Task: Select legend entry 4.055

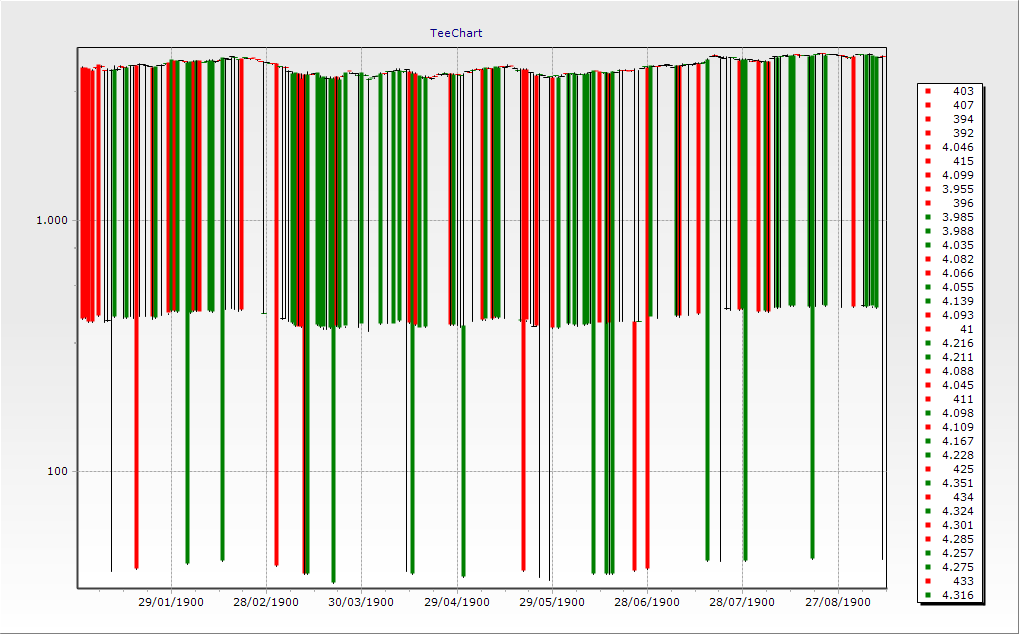Action: (x=949, y=287)
